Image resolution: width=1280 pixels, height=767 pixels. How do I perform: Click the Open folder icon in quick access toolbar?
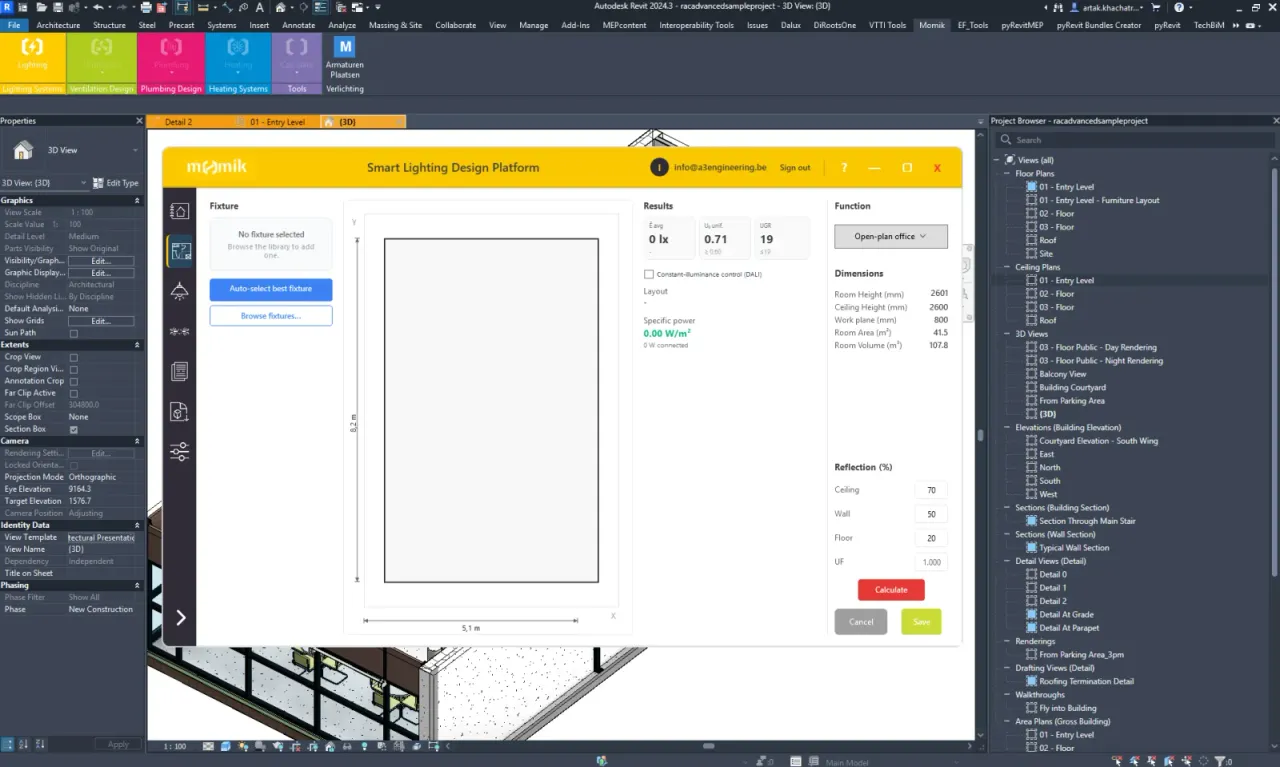(40, 8)
